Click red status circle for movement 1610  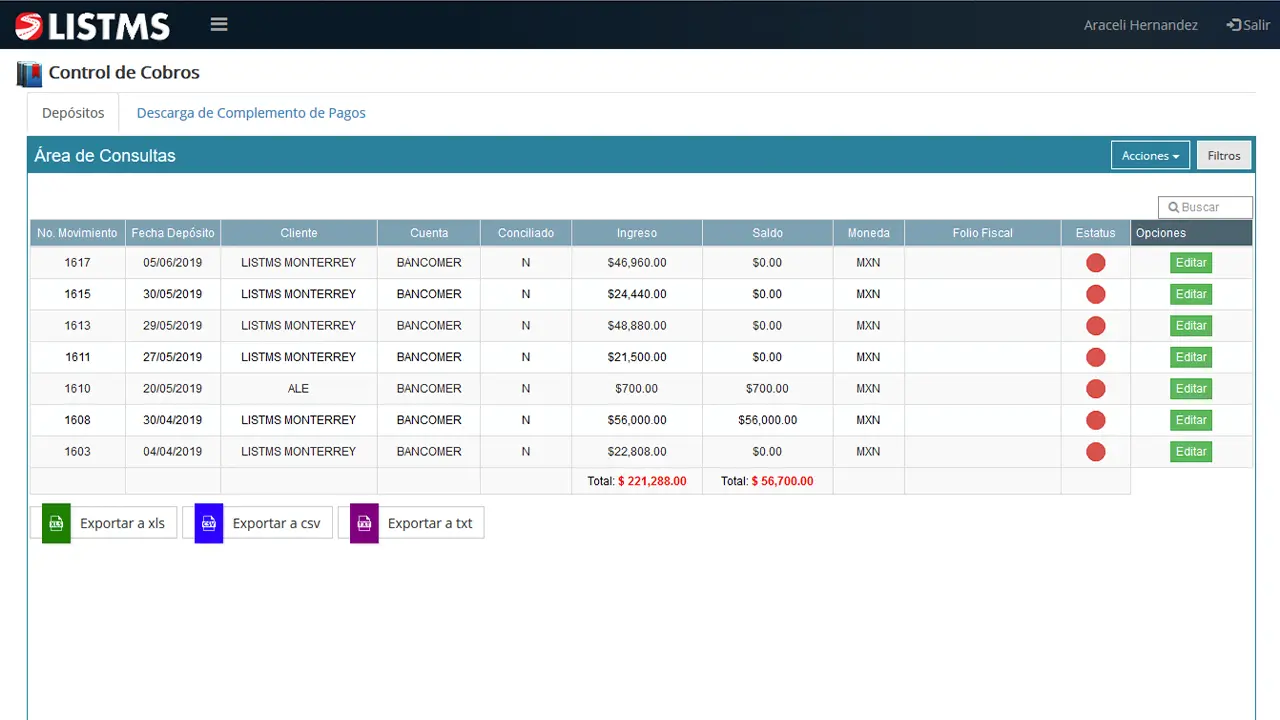coord(1095,389)
